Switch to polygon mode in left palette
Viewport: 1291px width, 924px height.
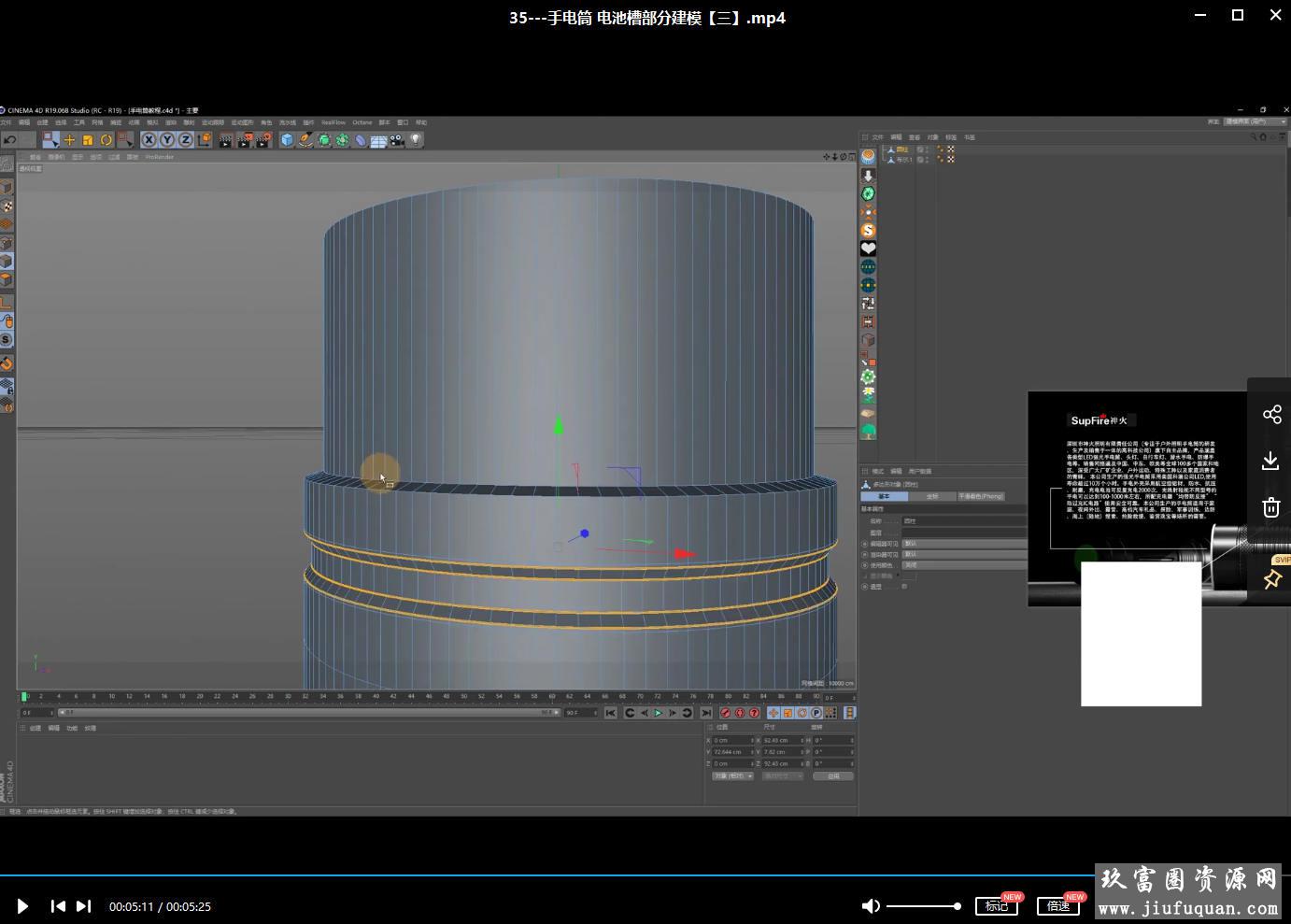(x=7, y=279)
